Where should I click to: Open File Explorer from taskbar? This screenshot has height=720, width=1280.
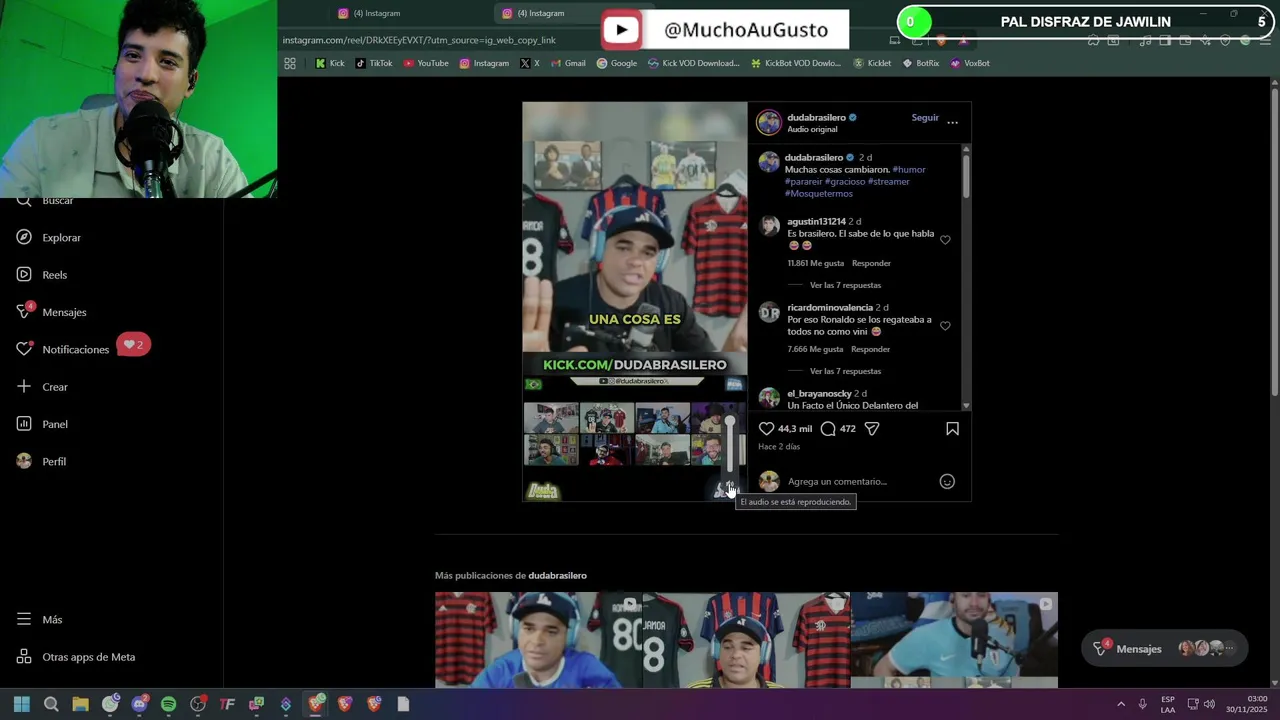point(80,705)
